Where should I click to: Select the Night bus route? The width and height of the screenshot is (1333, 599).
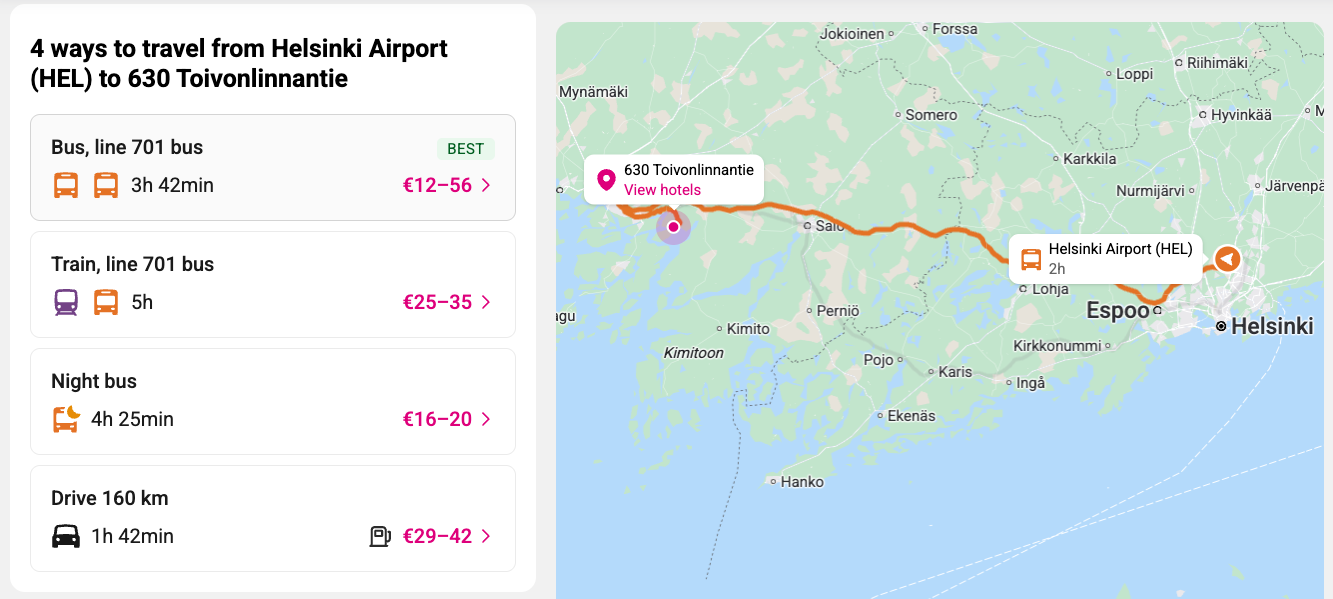94,381
